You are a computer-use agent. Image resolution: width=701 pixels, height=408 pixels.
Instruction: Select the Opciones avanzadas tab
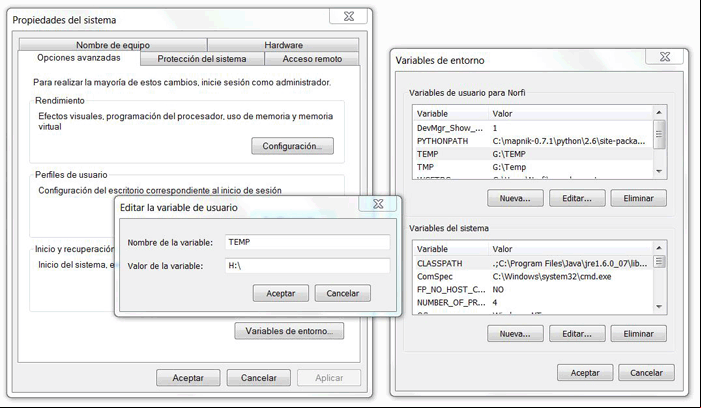[79, 58]
